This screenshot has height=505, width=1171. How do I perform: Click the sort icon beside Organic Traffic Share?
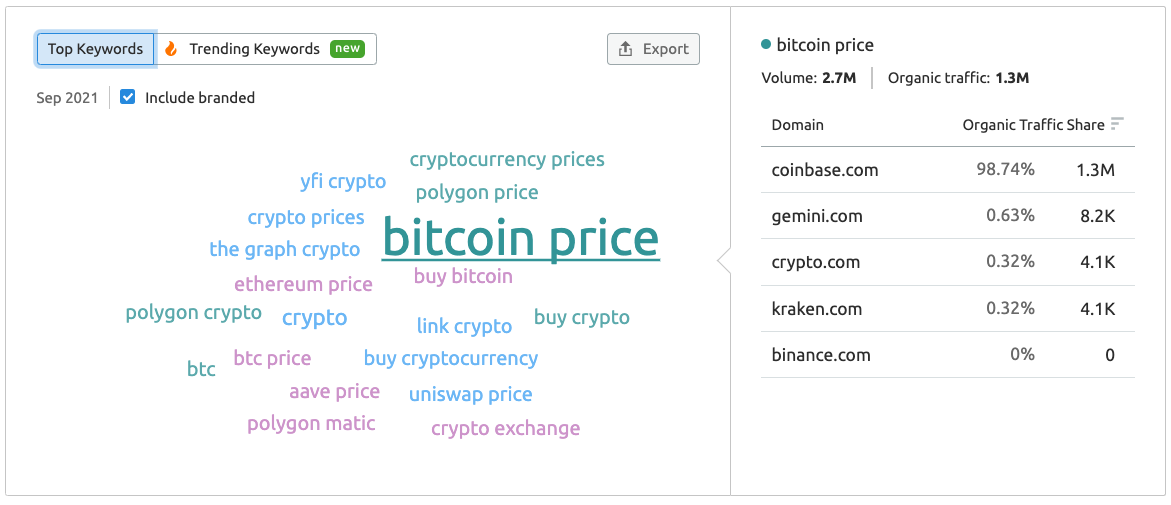pos(1117,124)
